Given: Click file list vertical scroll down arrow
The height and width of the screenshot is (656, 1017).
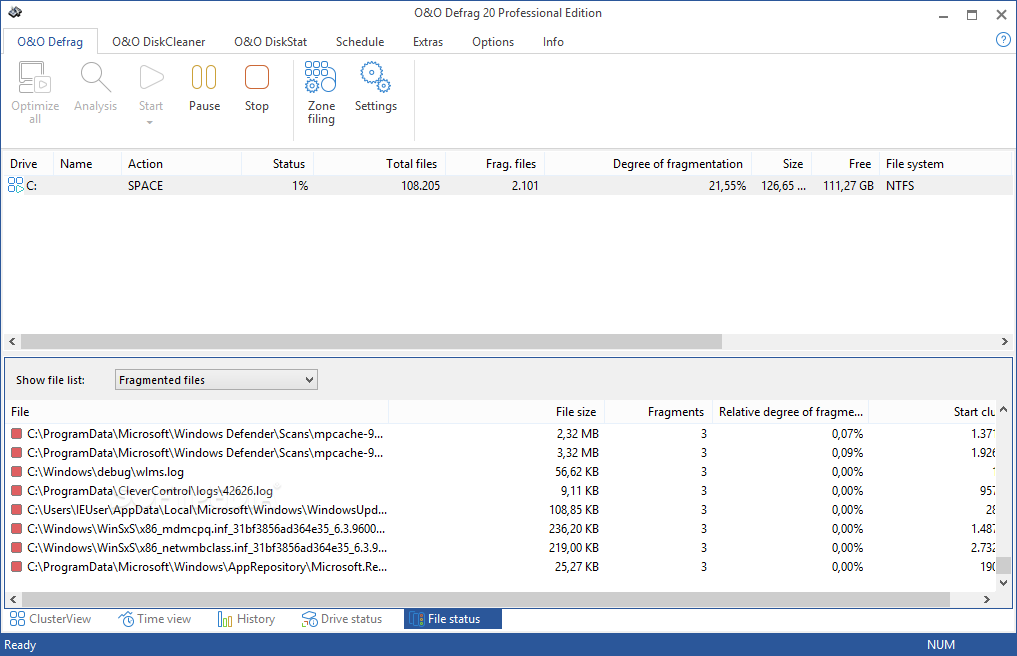Looking at the screenshot, I should pyautogui.click(x=1003, y=582).
